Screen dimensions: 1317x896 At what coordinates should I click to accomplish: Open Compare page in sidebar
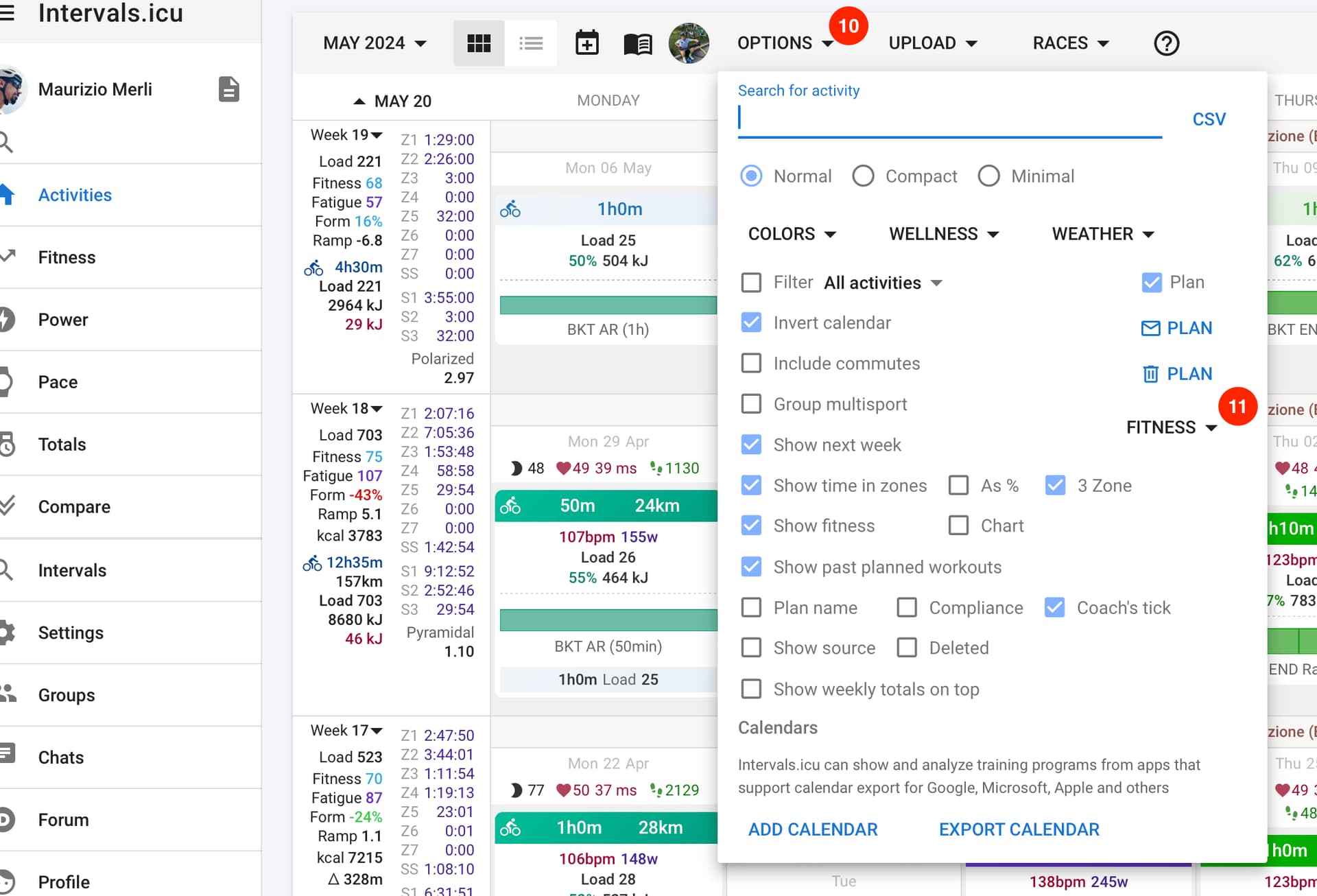[74, 507]
